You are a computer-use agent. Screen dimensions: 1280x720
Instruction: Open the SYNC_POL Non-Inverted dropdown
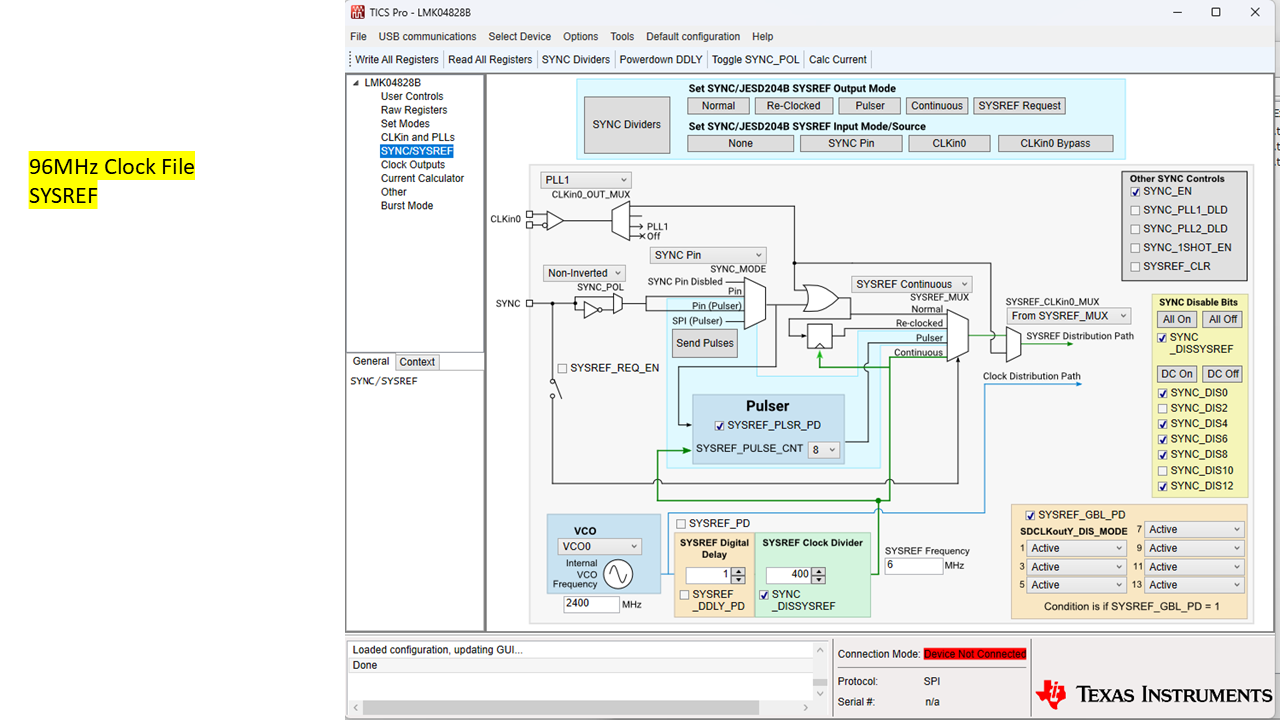tap(585, 273)
